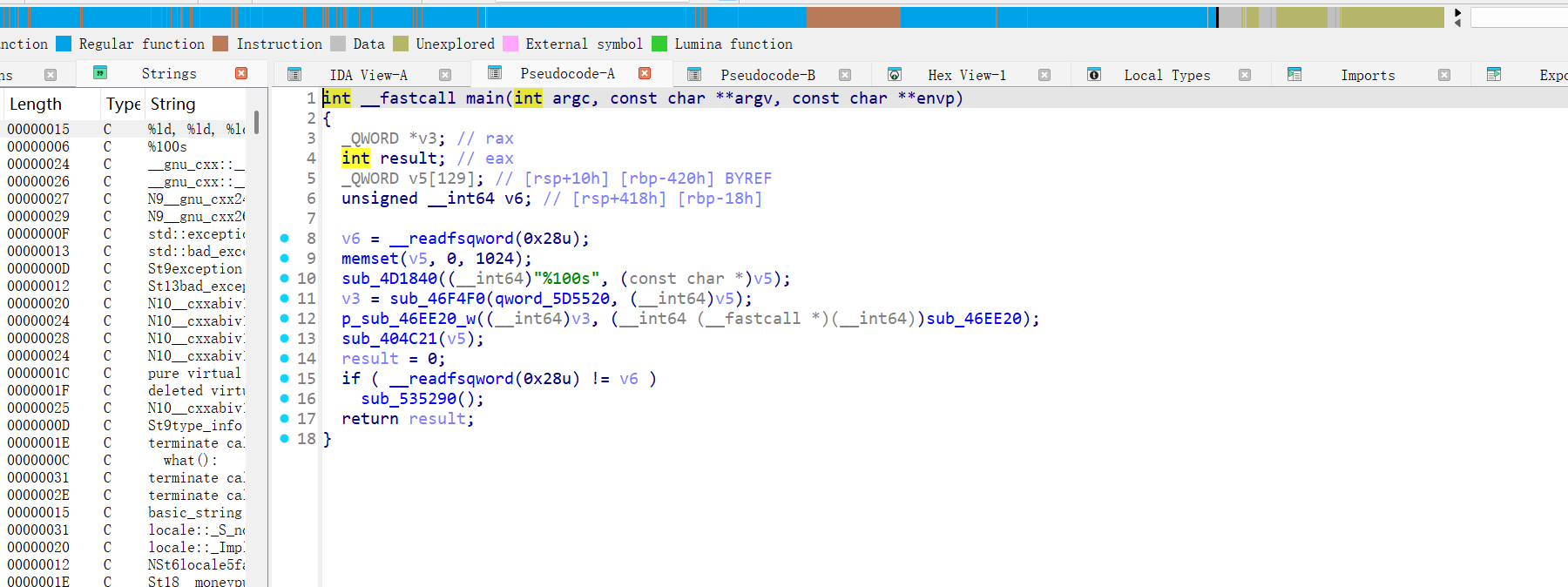Viewport: 1568px width, 587px height.
Task: Click the IDA View-A tab icon
Action: [294, 74]
